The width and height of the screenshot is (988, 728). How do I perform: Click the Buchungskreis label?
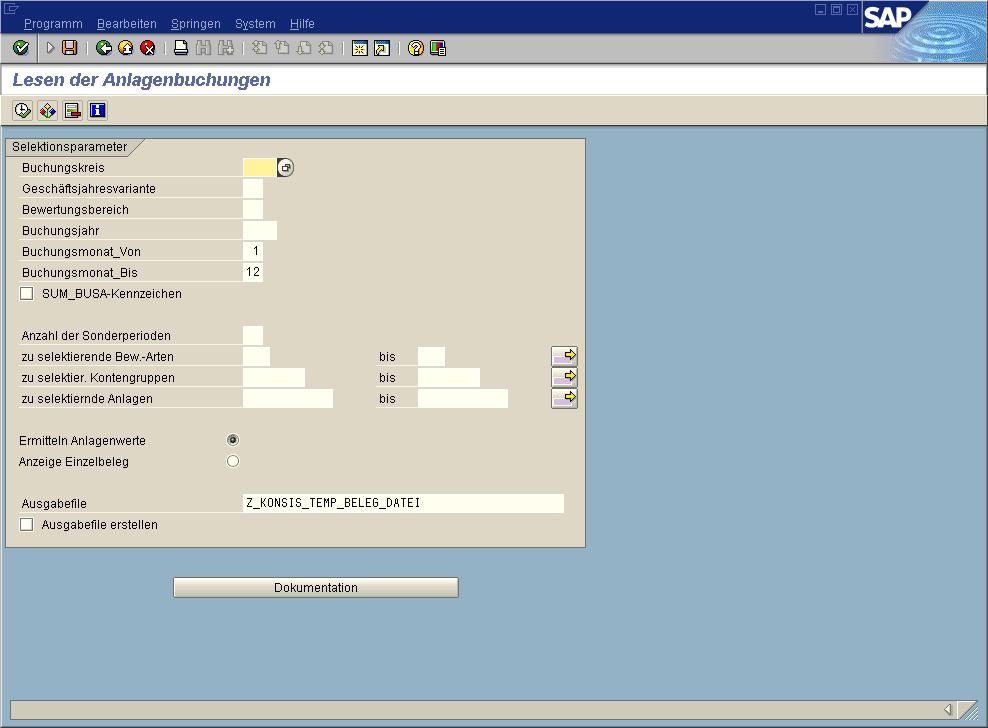coord(63,168)
